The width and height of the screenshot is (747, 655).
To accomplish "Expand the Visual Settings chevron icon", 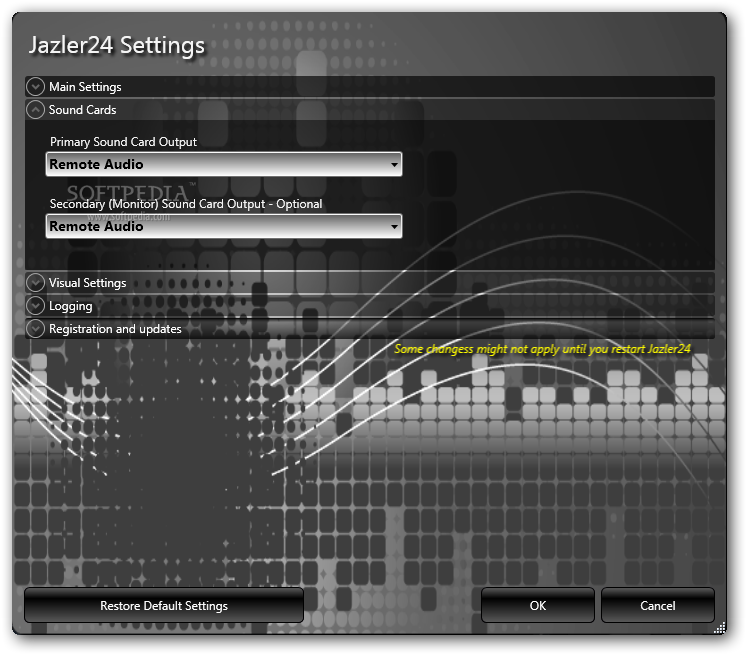I will [x=35, y=283].
